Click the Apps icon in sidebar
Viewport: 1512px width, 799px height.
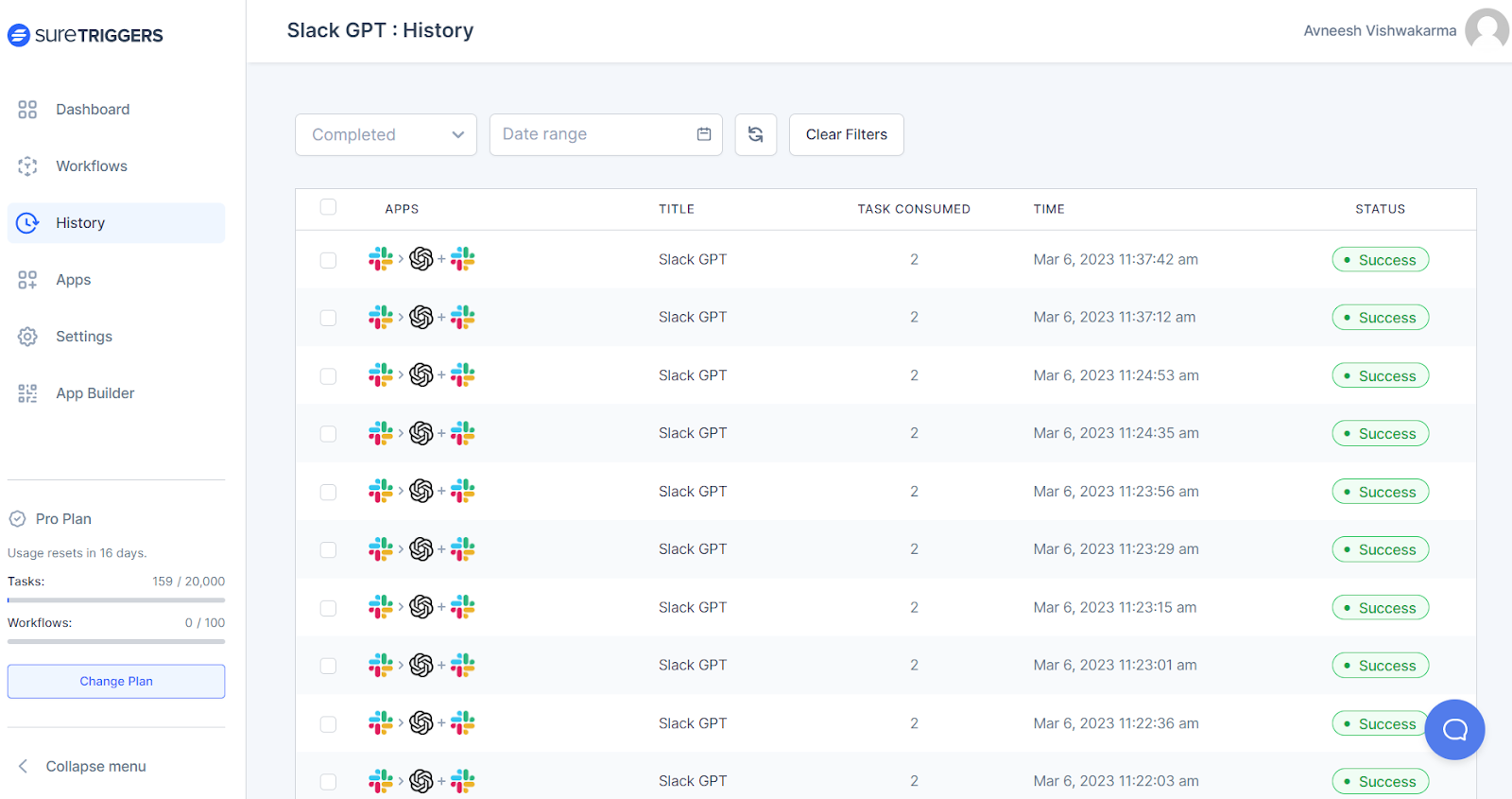coord(27,280)
